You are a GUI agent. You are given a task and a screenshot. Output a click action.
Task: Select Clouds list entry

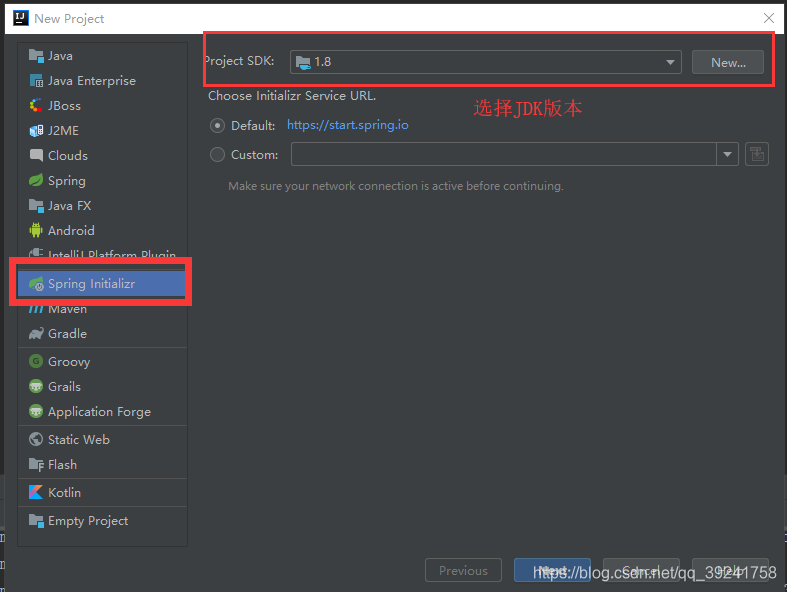click(102, 156)
